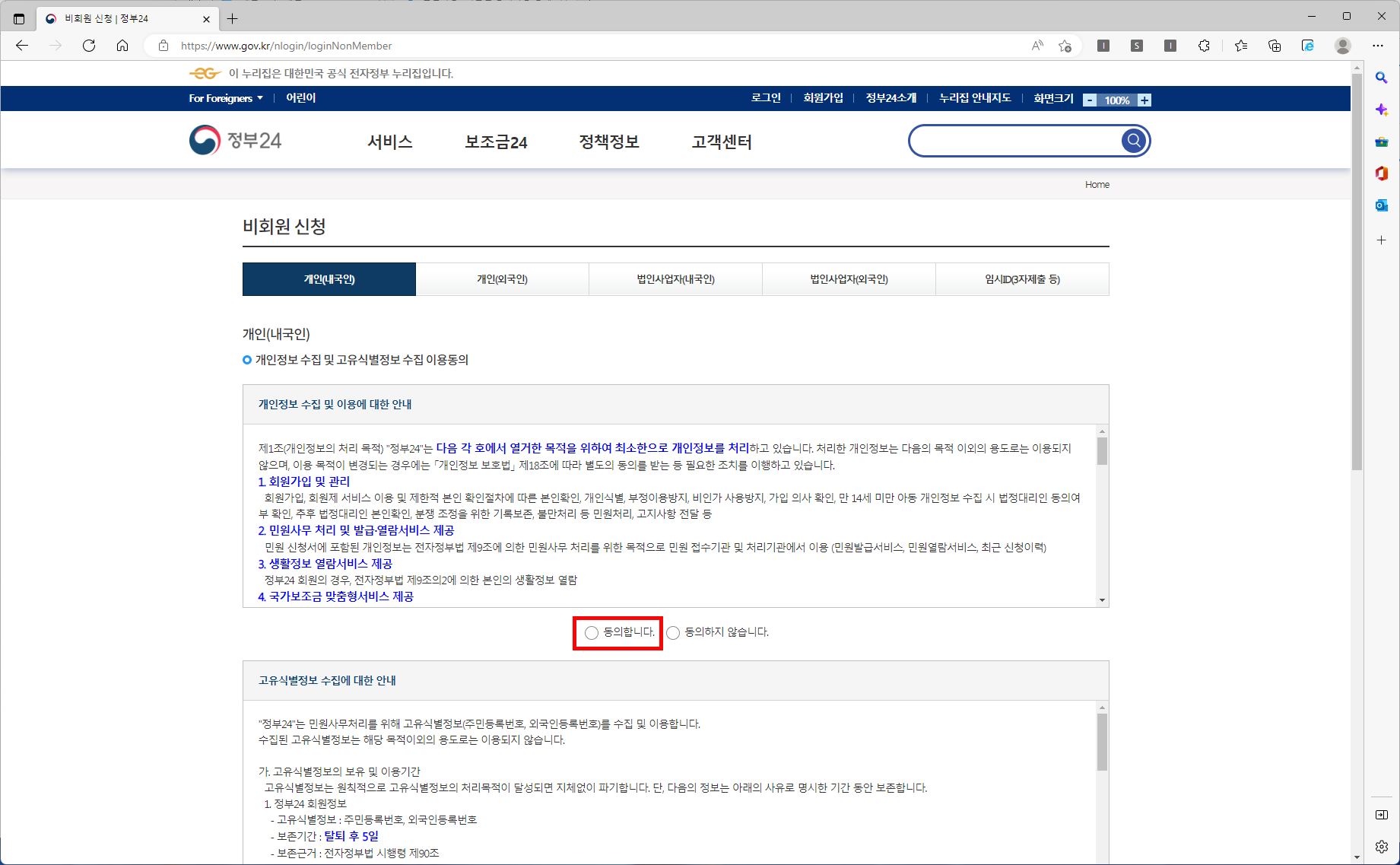Open Edge sidebar Microsoft 365 icon
This screenshot has width=1400, height=865.
click(1382, 173)
